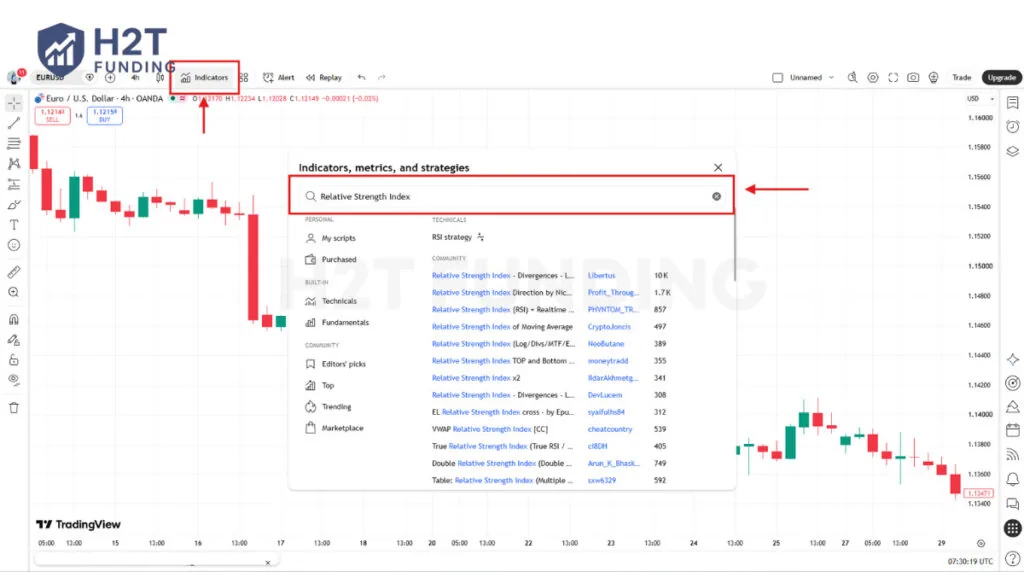Select Trending community scripts
1024x572 pixels.
click(x=328, y=407)
